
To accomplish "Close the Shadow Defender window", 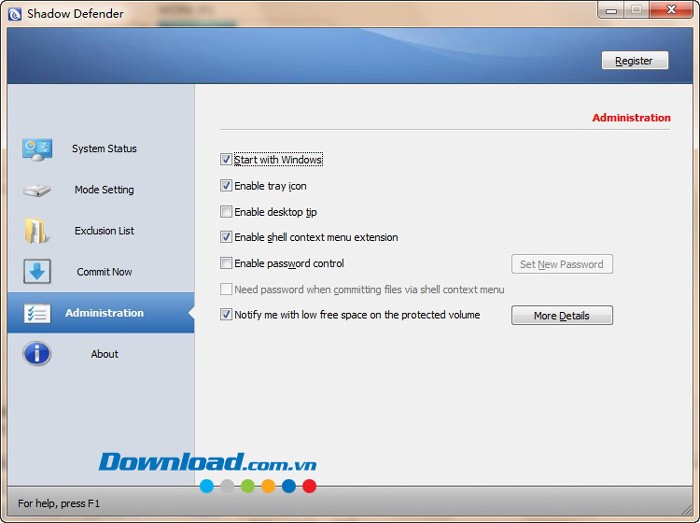I will click(671, 10).
